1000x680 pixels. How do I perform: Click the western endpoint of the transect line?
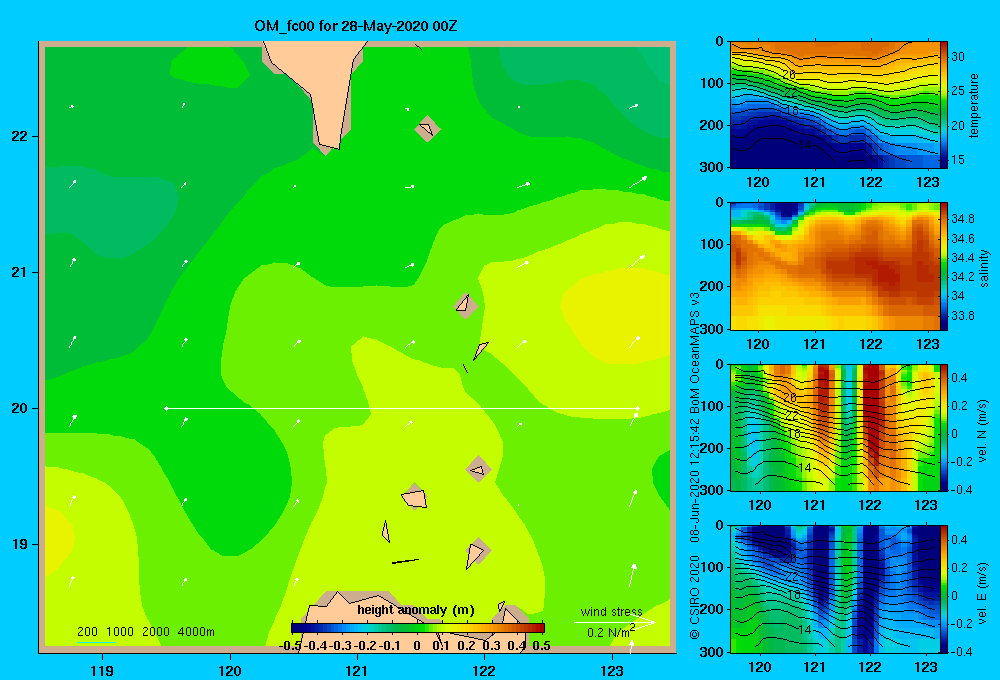(x=166, y=408)
